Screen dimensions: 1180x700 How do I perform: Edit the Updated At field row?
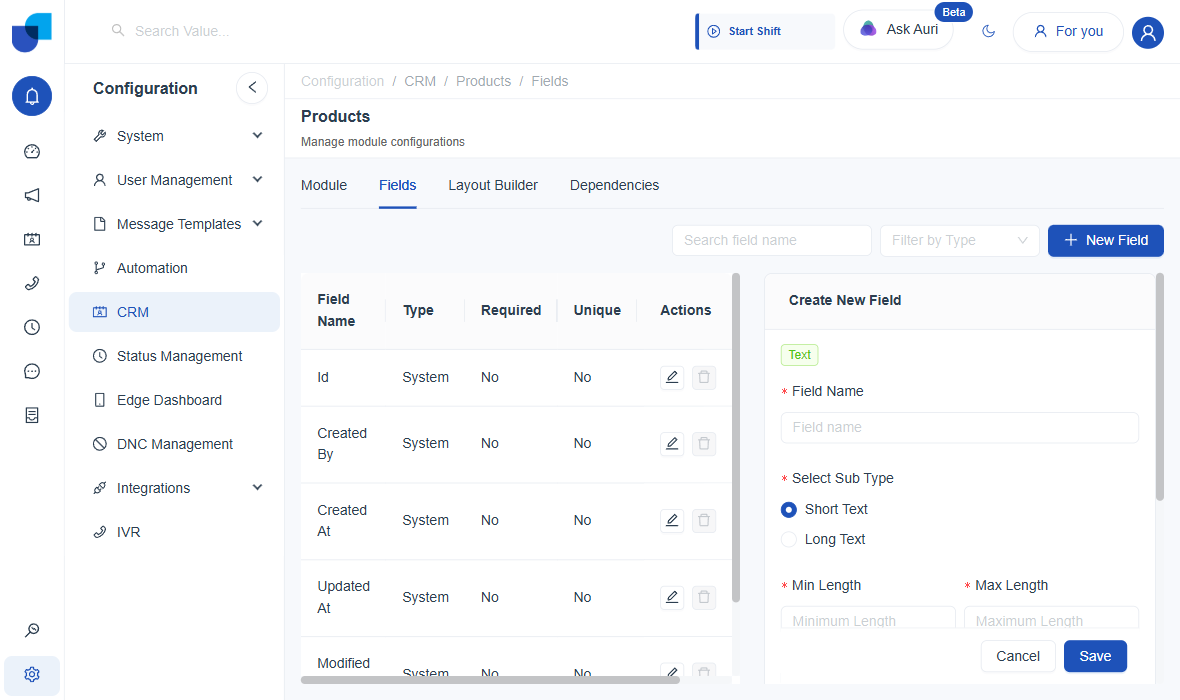tap(672, 598)
